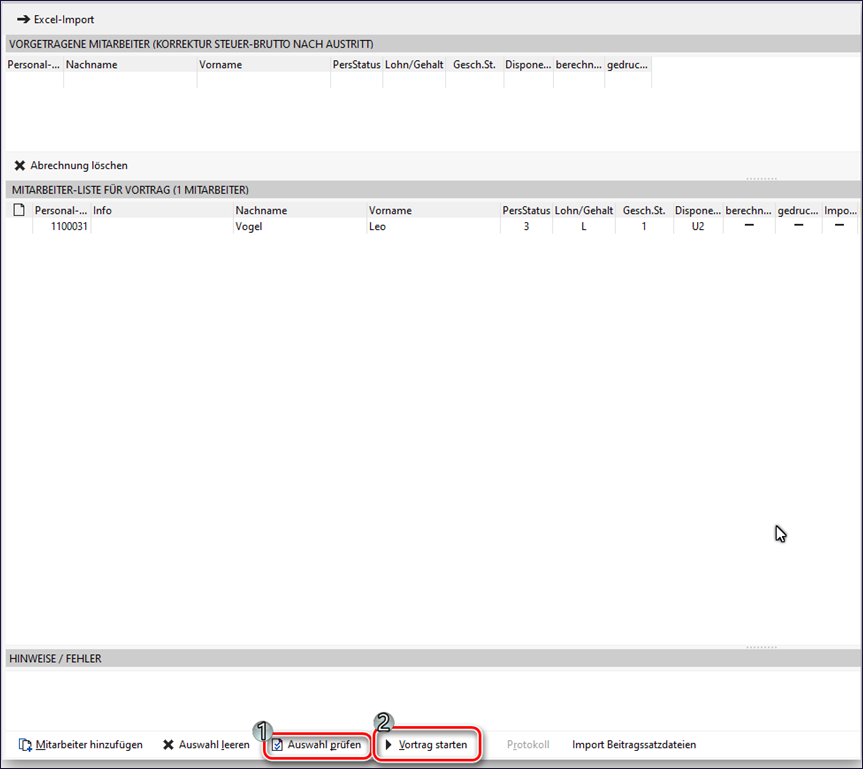Click Abrechnung löschen label
Viewport: 863px width, 769px height.
point(79,165)
